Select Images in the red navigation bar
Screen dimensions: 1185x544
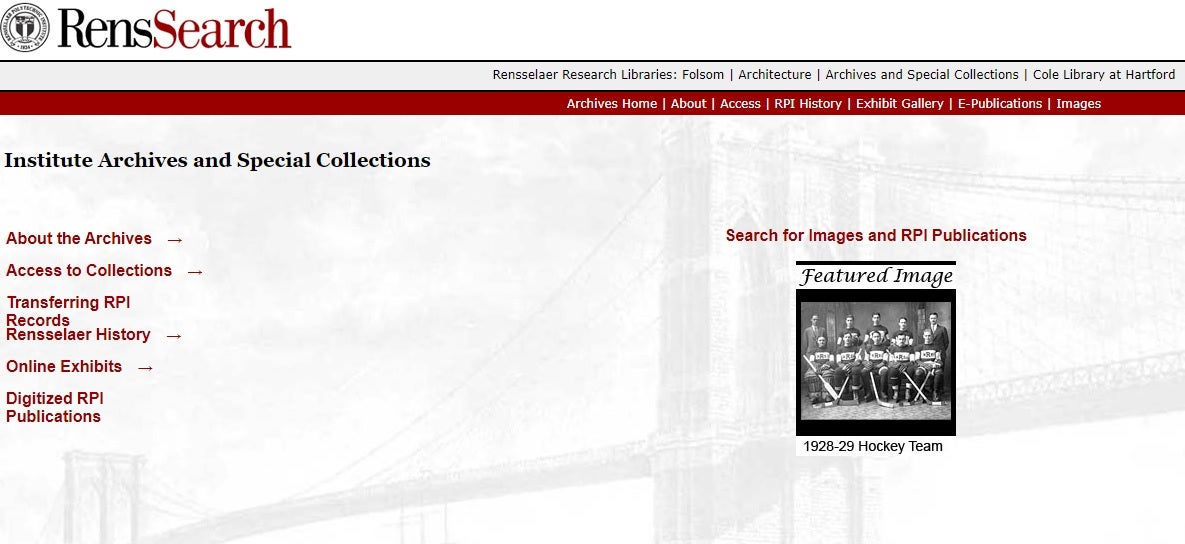pyautogui.click(x=1078, y=104)
